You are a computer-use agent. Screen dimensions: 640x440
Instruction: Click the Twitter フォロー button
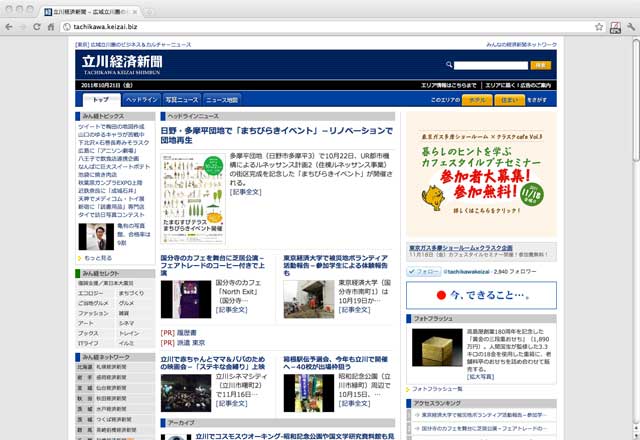tap(424, 272)
